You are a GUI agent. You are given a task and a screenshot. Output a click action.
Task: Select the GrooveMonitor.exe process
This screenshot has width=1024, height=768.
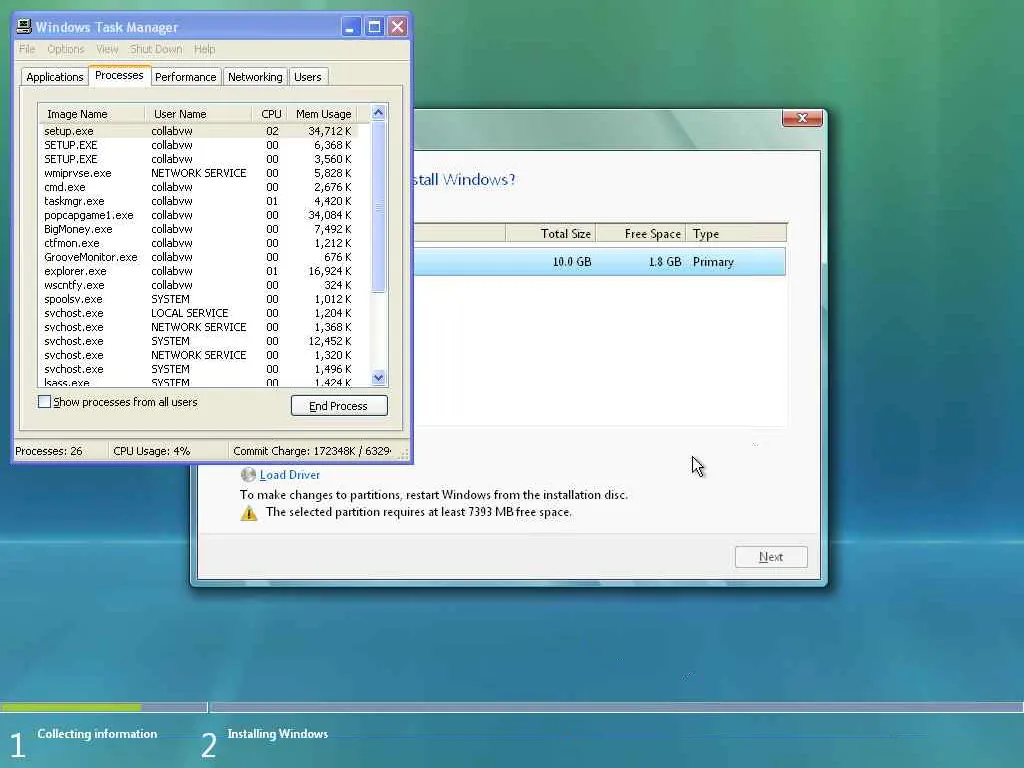tap(199, 257)
